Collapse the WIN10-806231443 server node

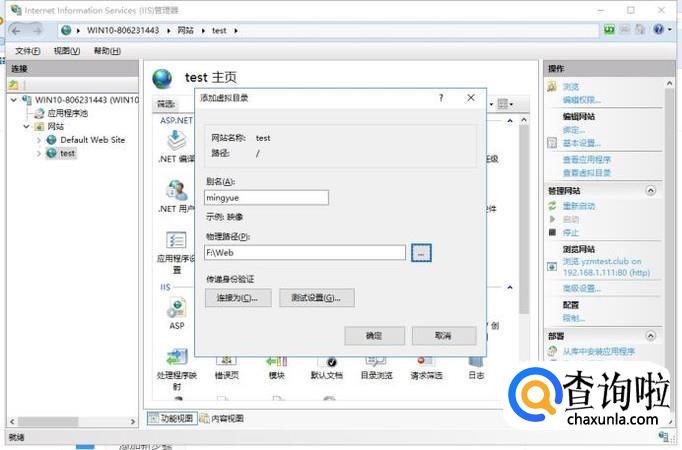pyautogui.click(x=14, y=100)
